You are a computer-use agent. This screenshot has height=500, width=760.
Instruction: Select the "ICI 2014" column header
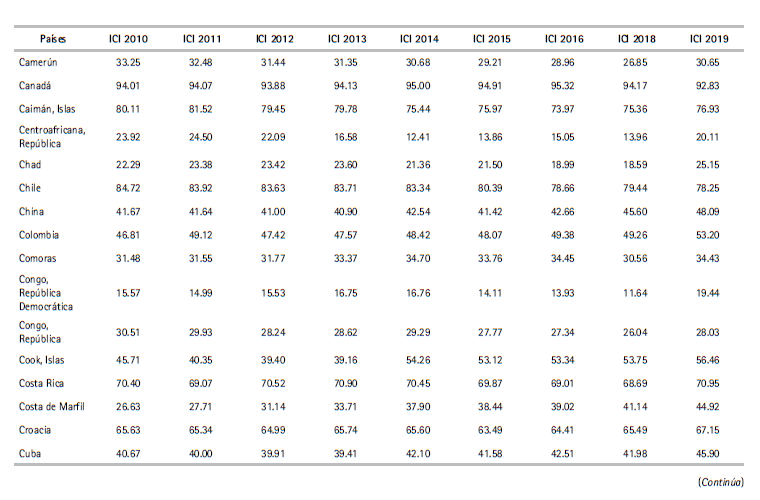pos(419,38)
